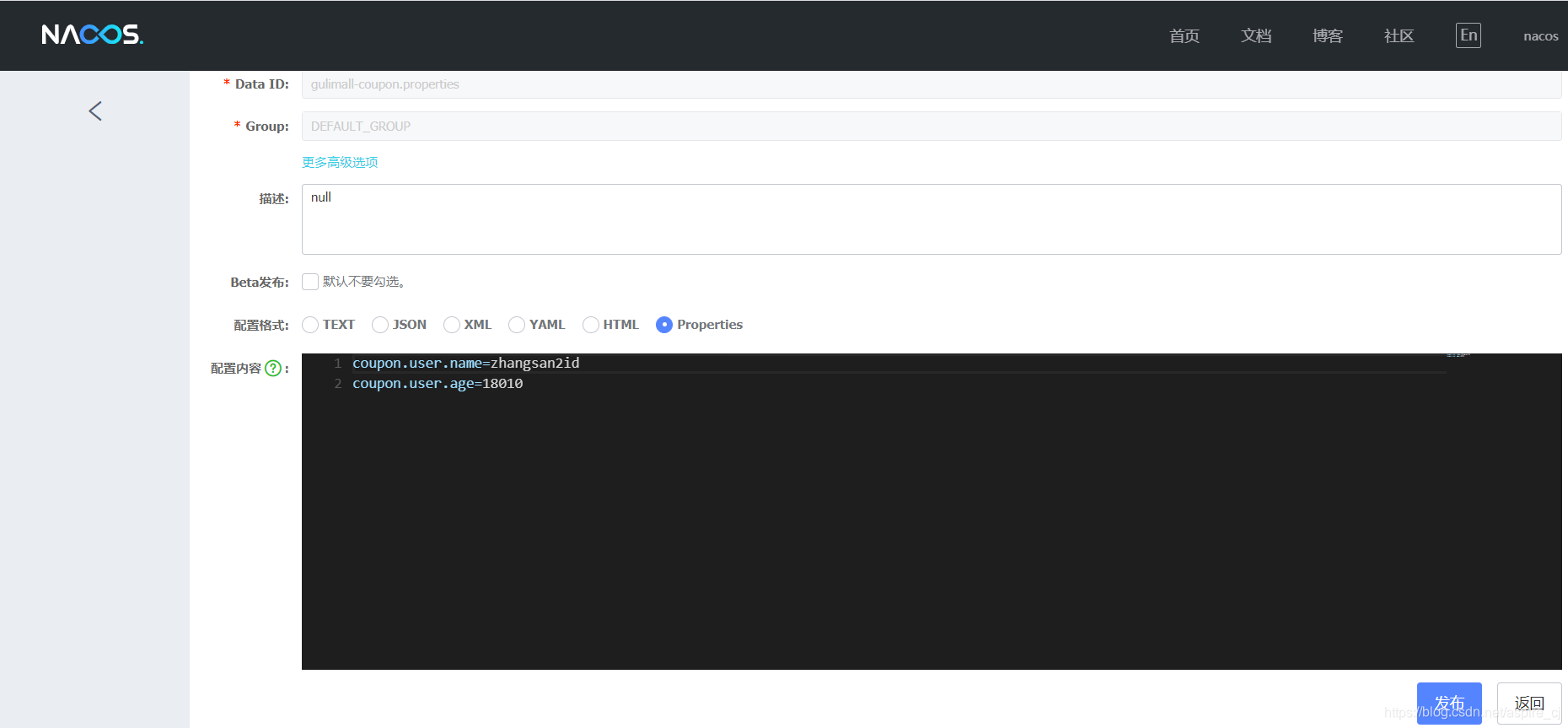The image size is (1568, 728).
Task: Toggle the Beta发布 checkbox
Action: pyautogui.click(x=310, y=282)
